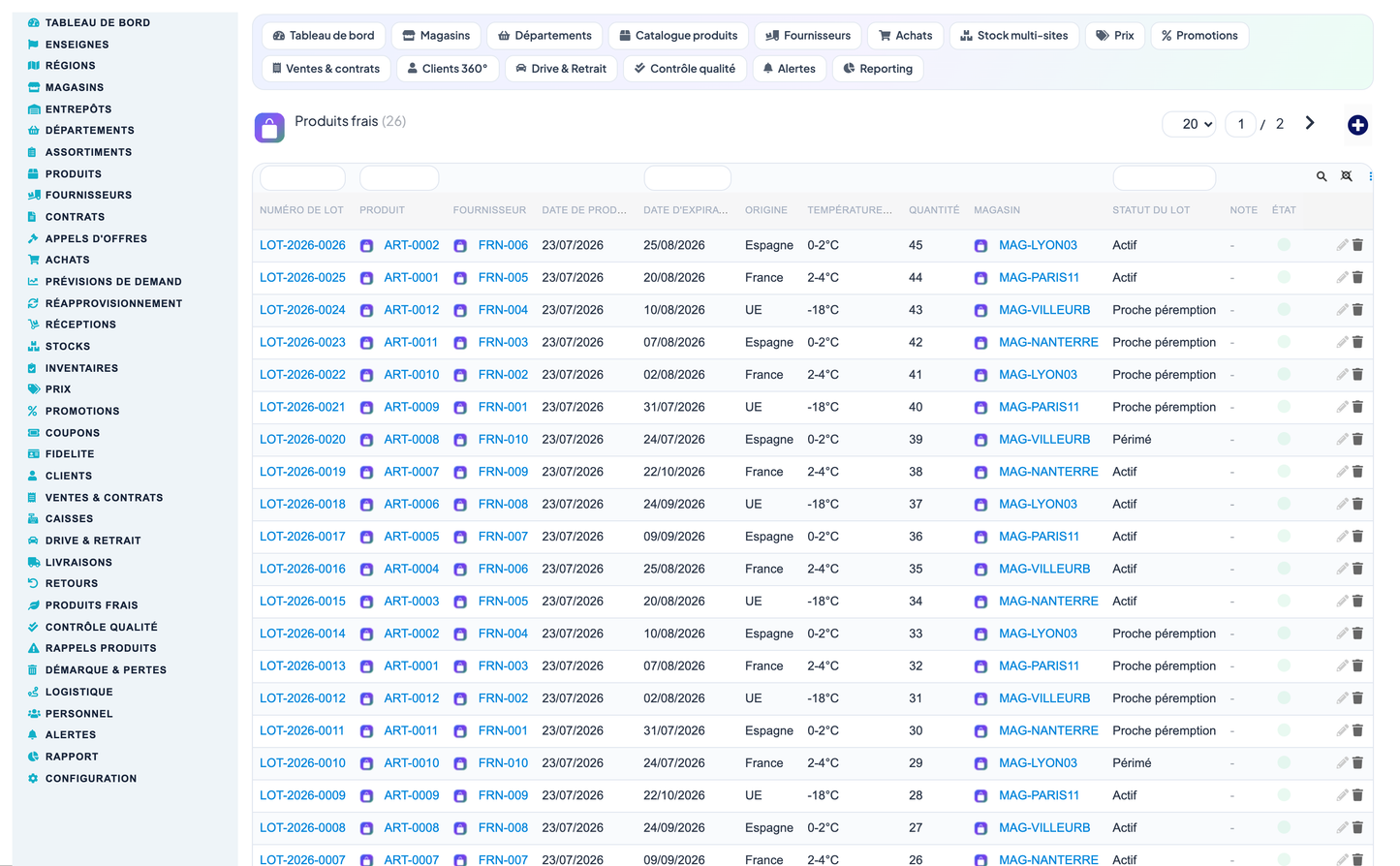Open Rappels produits in the sidebar
This screenshot has height=866, width=1400.
tap(101, 648)
